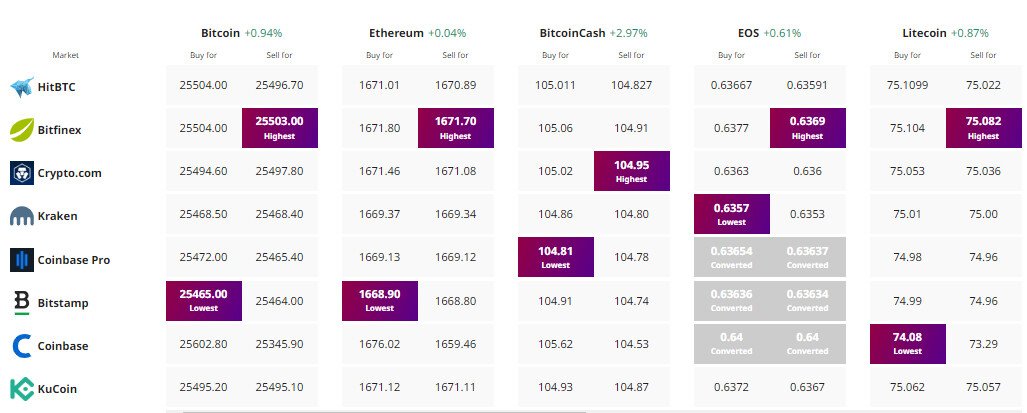1027x413 pixels.
Task: Click Crypto.com highest BitcoinCash sell 104.95
Action: [631, 170]
